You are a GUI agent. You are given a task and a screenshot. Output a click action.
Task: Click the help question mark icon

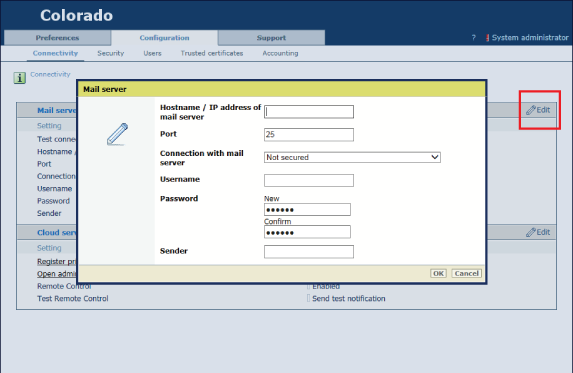pyautogui.click(x=474, y=38)
